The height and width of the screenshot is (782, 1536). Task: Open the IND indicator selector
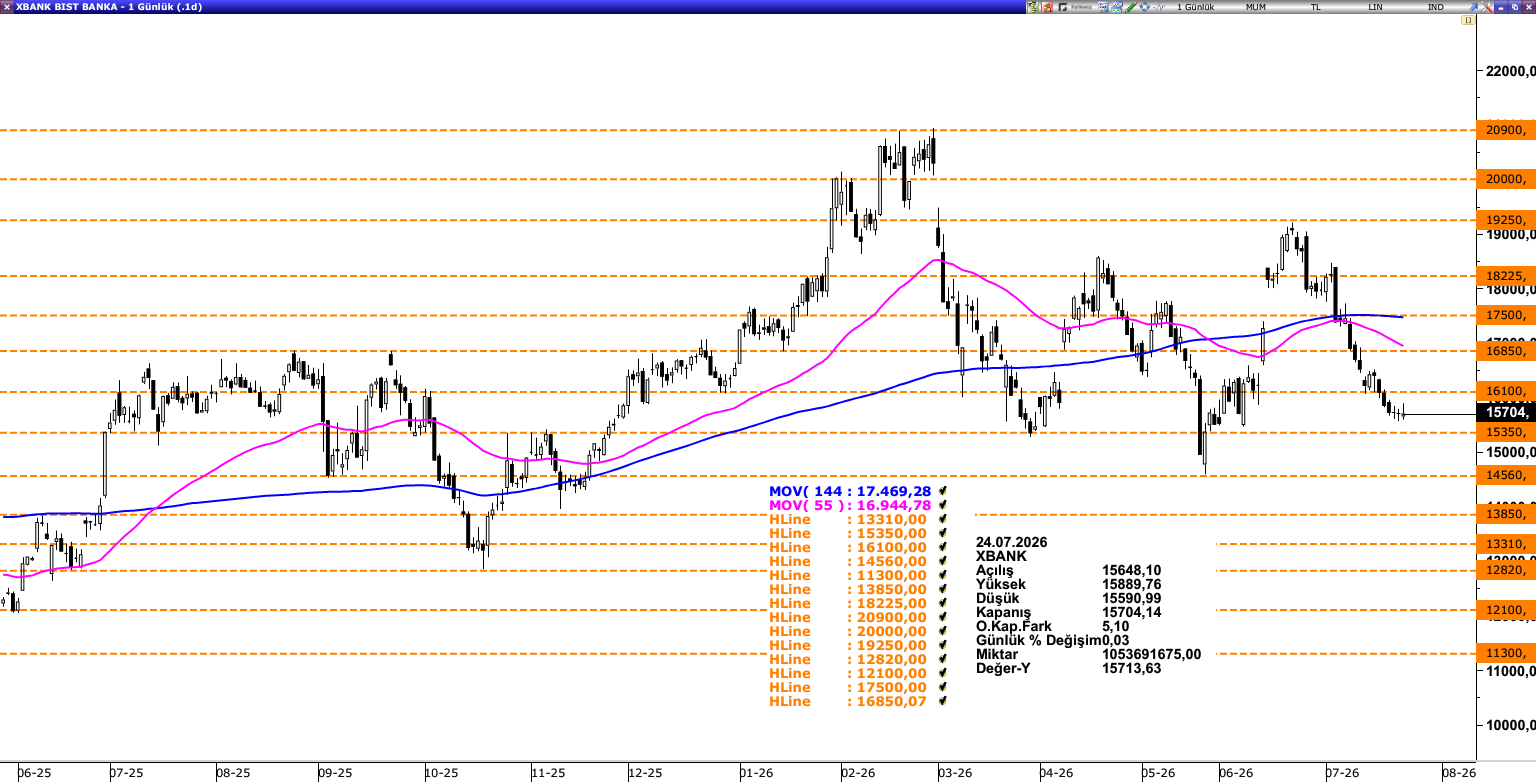(1435, 7)
